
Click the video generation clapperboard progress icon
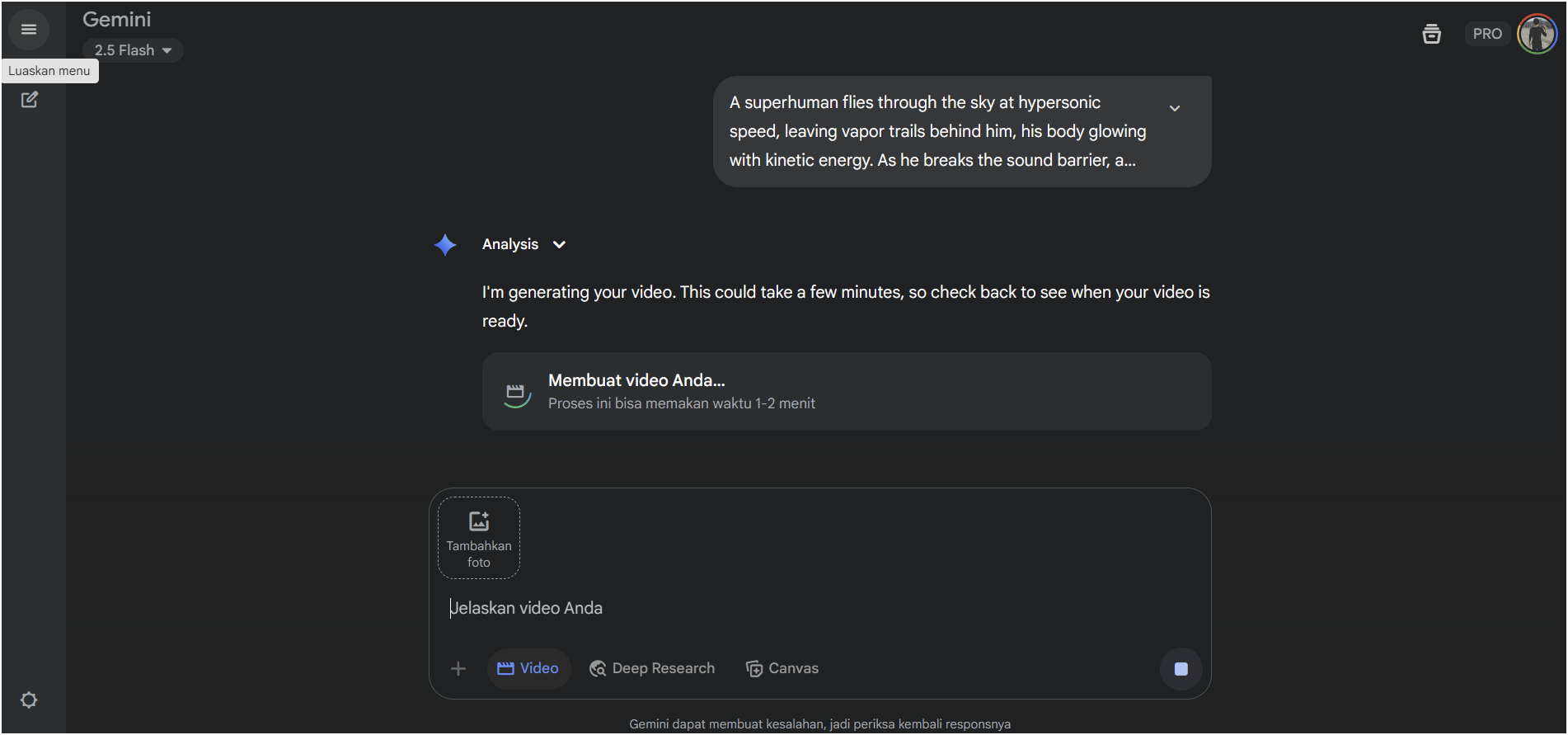517,393
